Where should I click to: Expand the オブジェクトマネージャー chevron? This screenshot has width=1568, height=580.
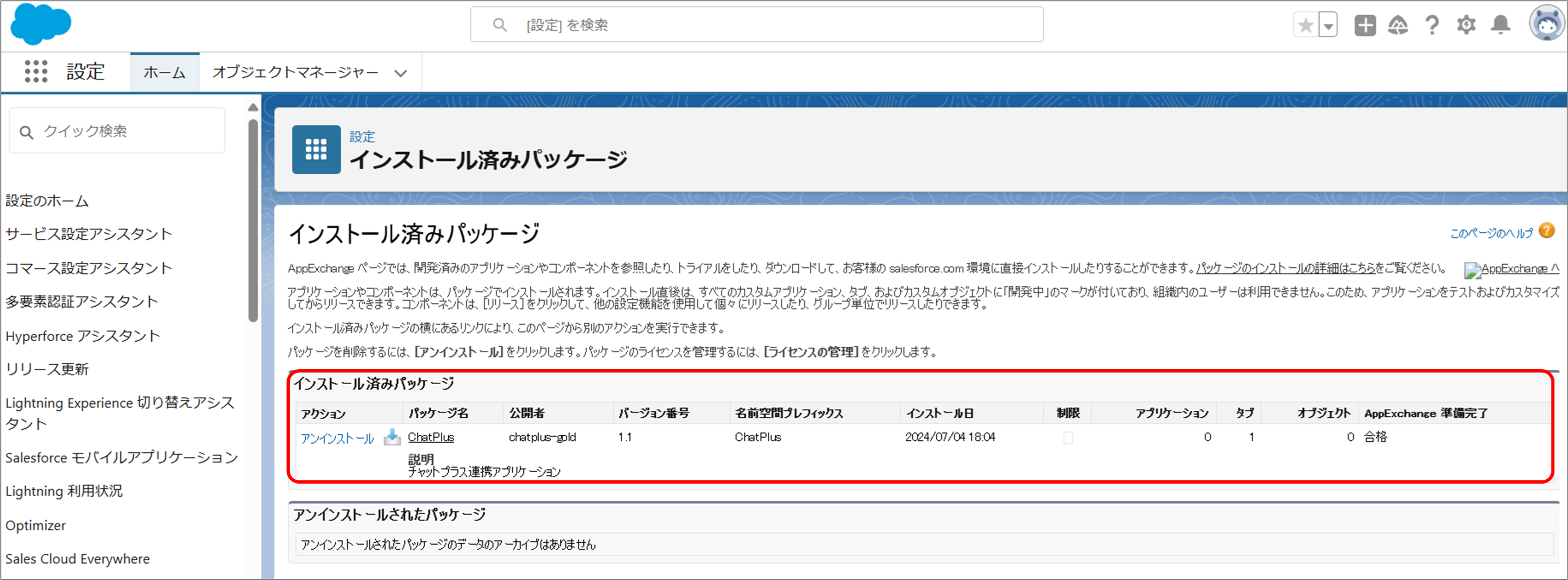(400, 73)
